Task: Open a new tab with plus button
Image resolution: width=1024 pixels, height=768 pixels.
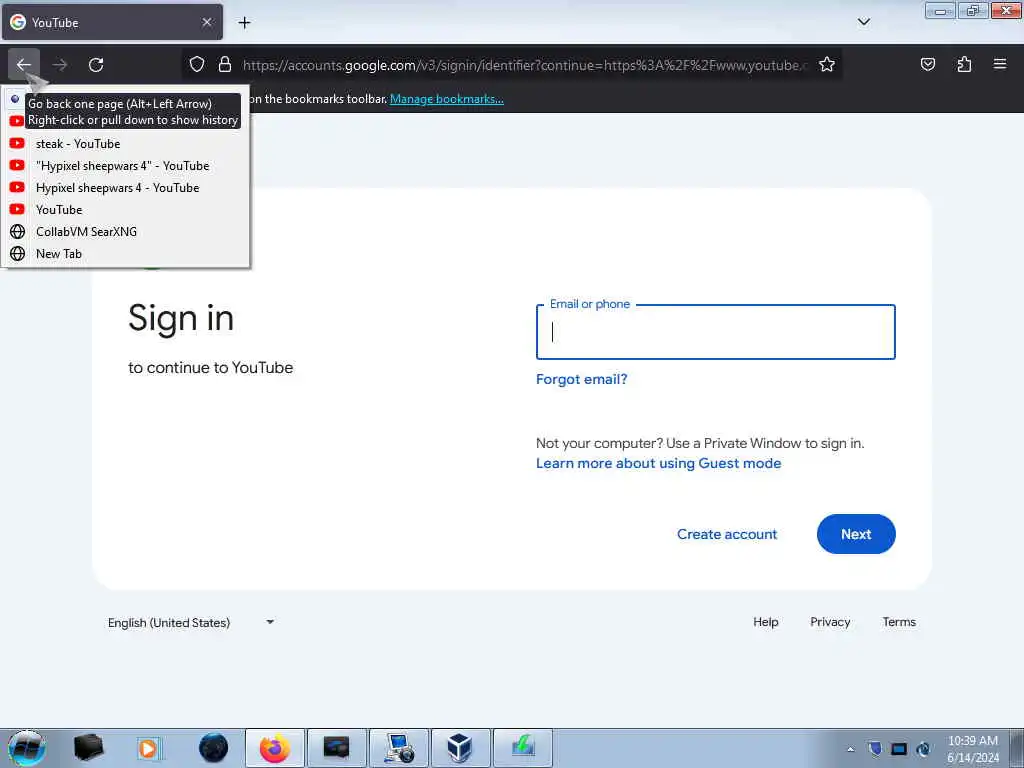Action: (244, 23)
